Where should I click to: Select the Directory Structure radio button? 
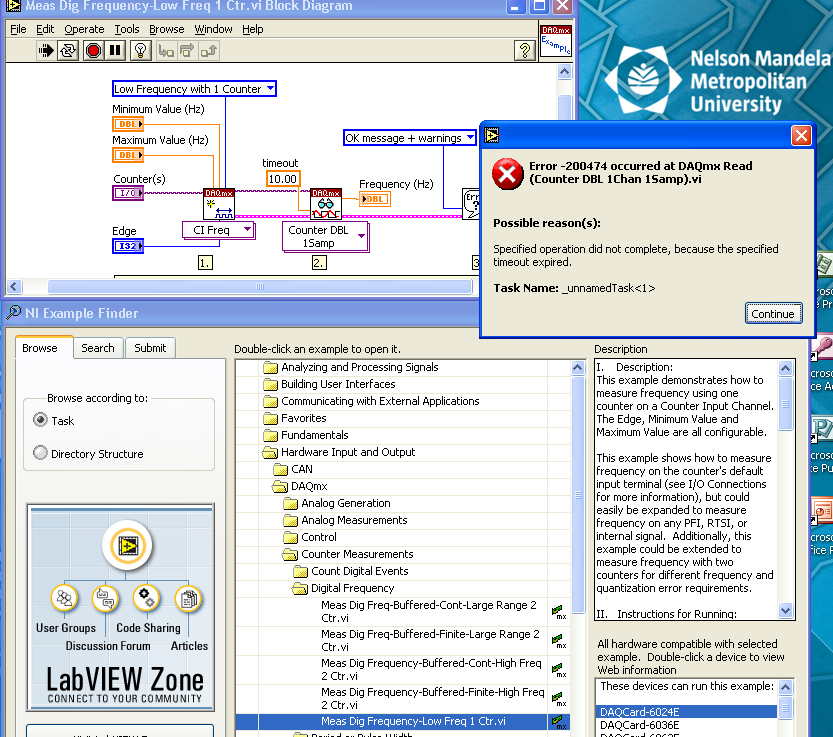(x=40, y=453)
